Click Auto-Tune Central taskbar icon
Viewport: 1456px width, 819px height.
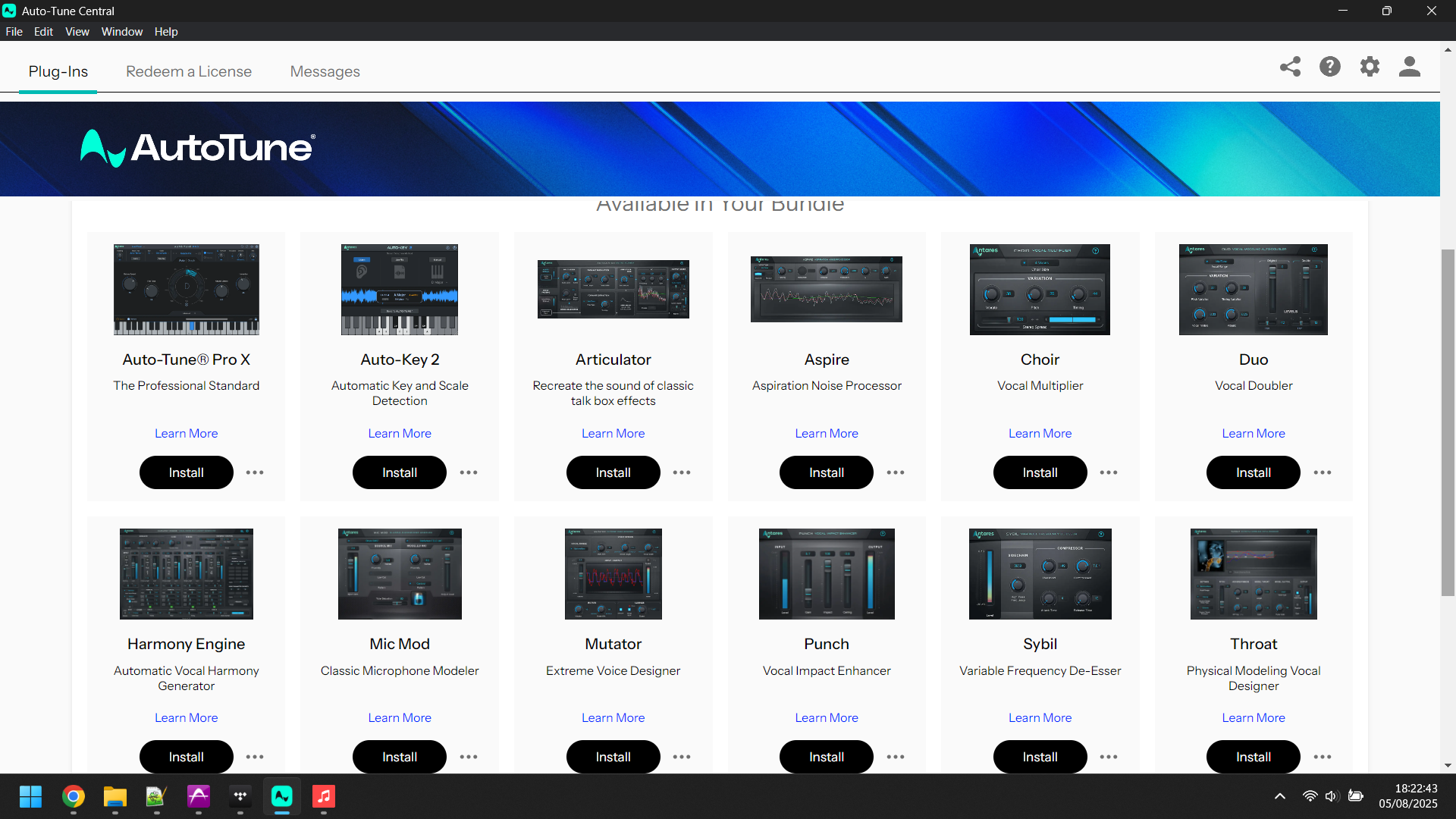(282, 796)
